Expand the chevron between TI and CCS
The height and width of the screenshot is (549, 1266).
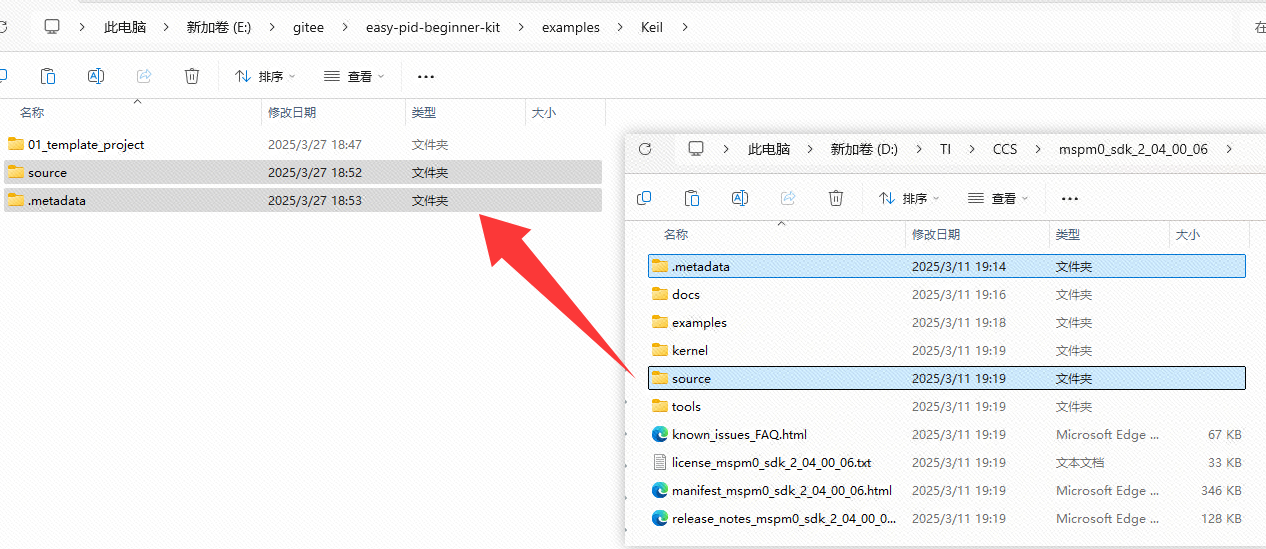click(x=972, y=149)
